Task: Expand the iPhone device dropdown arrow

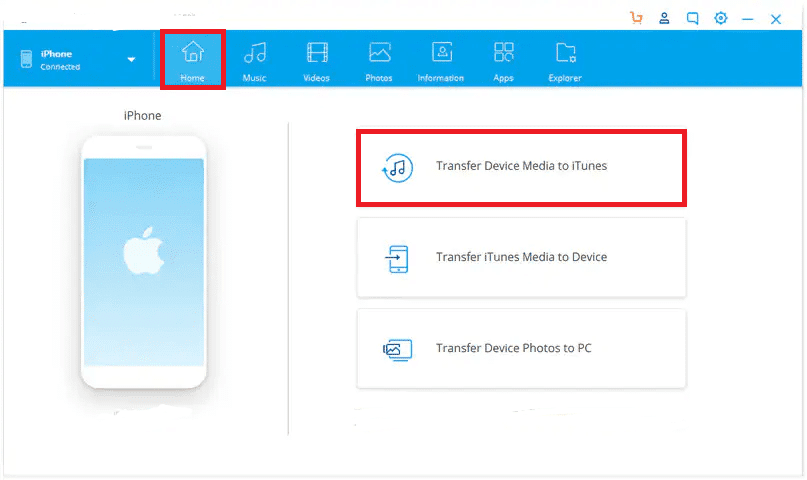Action: click(131, 60)
